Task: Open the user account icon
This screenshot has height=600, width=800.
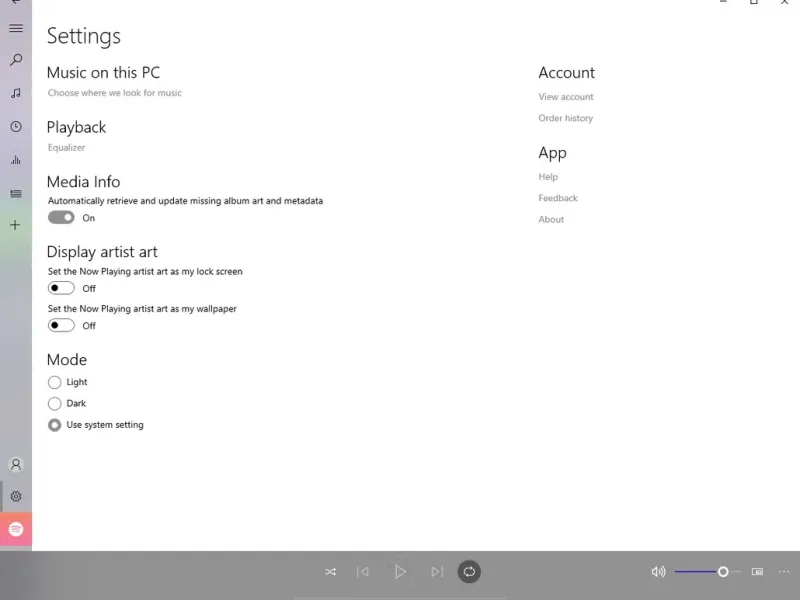Action: (16, 465)
